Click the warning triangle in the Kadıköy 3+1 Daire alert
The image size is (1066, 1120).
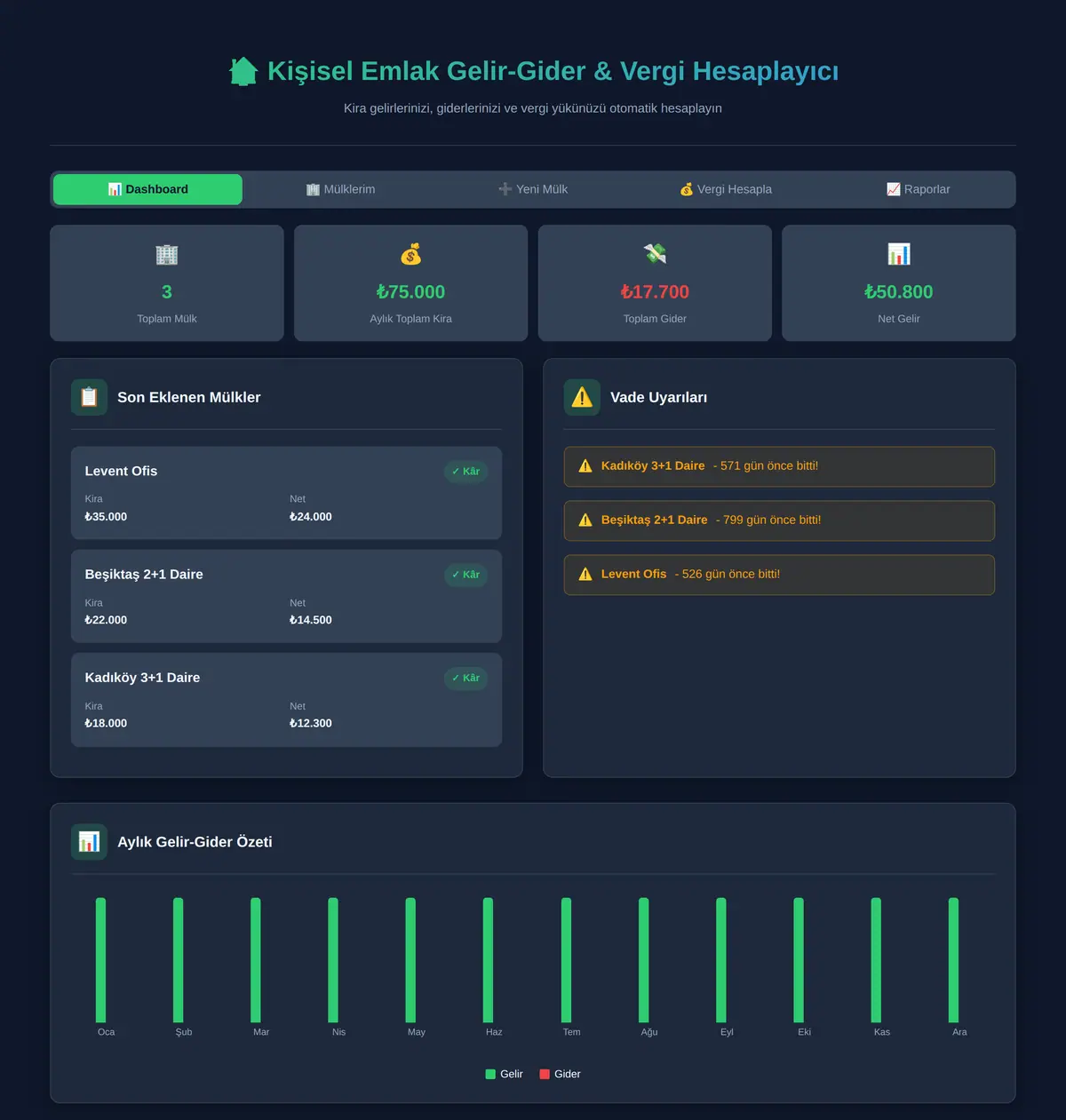coord(585,466)
